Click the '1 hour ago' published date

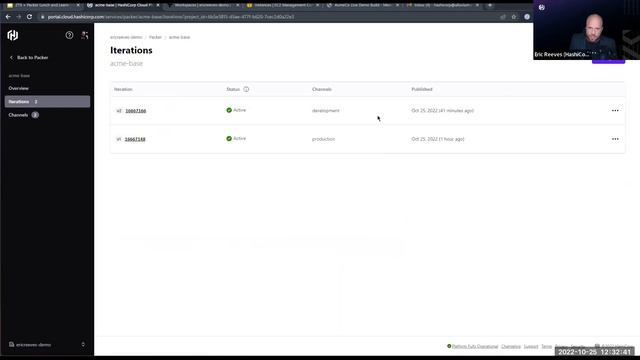pyautogui.click(x=438, y=139)
